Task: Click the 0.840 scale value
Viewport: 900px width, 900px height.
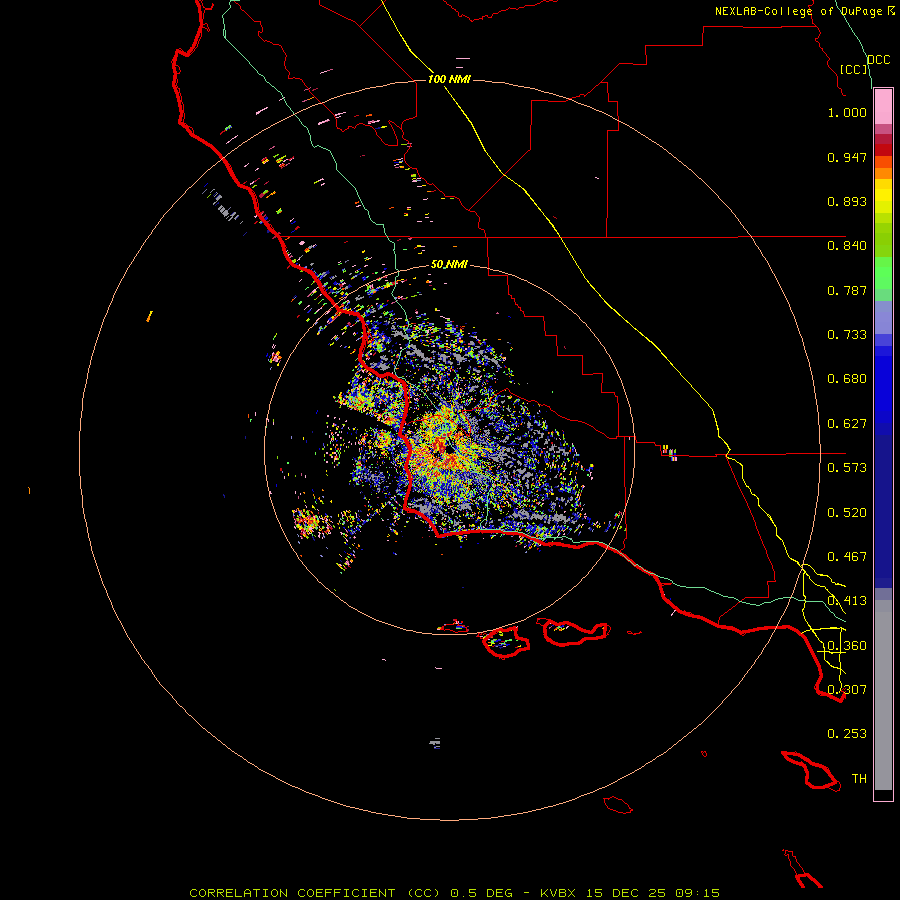Action: click(847, 246)
